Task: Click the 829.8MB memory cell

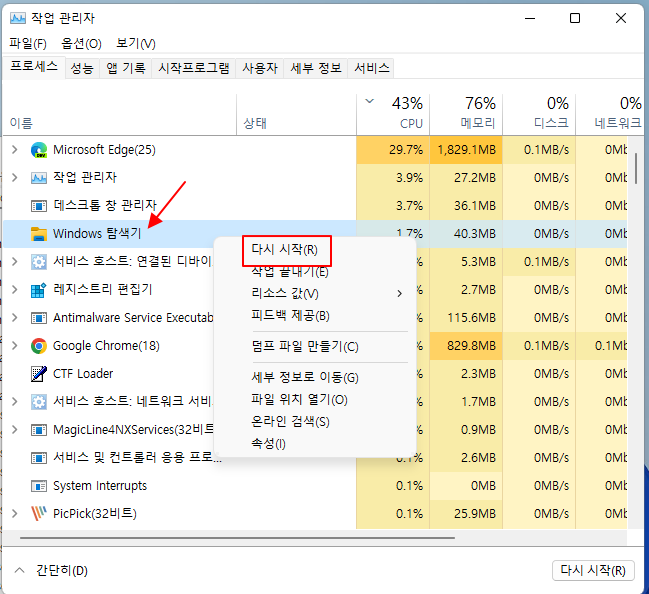Action: (x=466, y=346)
